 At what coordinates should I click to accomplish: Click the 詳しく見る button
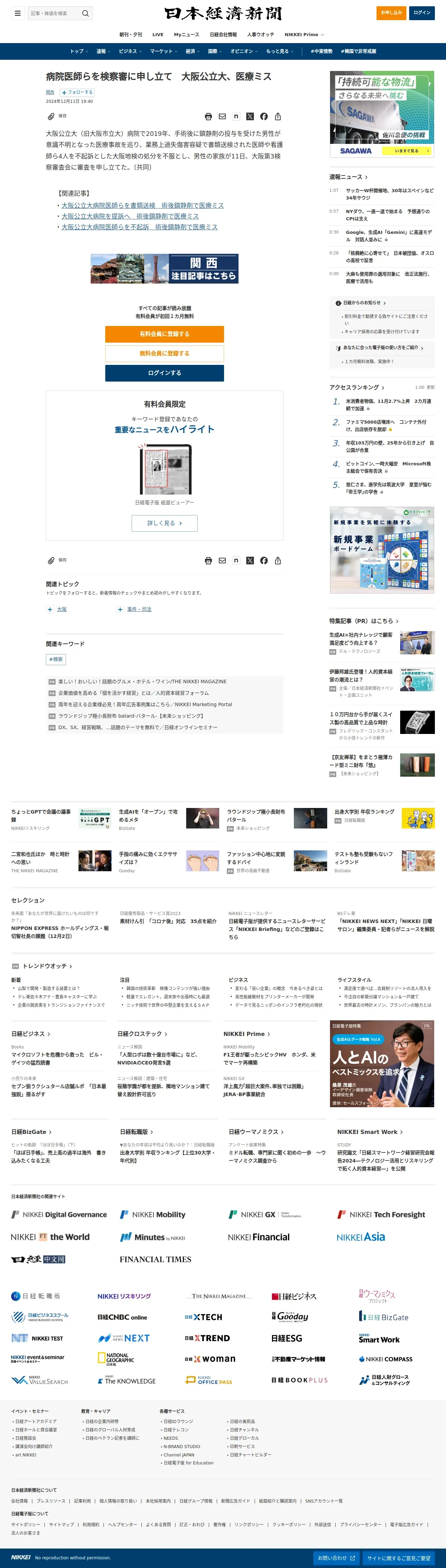pos(164,523)
